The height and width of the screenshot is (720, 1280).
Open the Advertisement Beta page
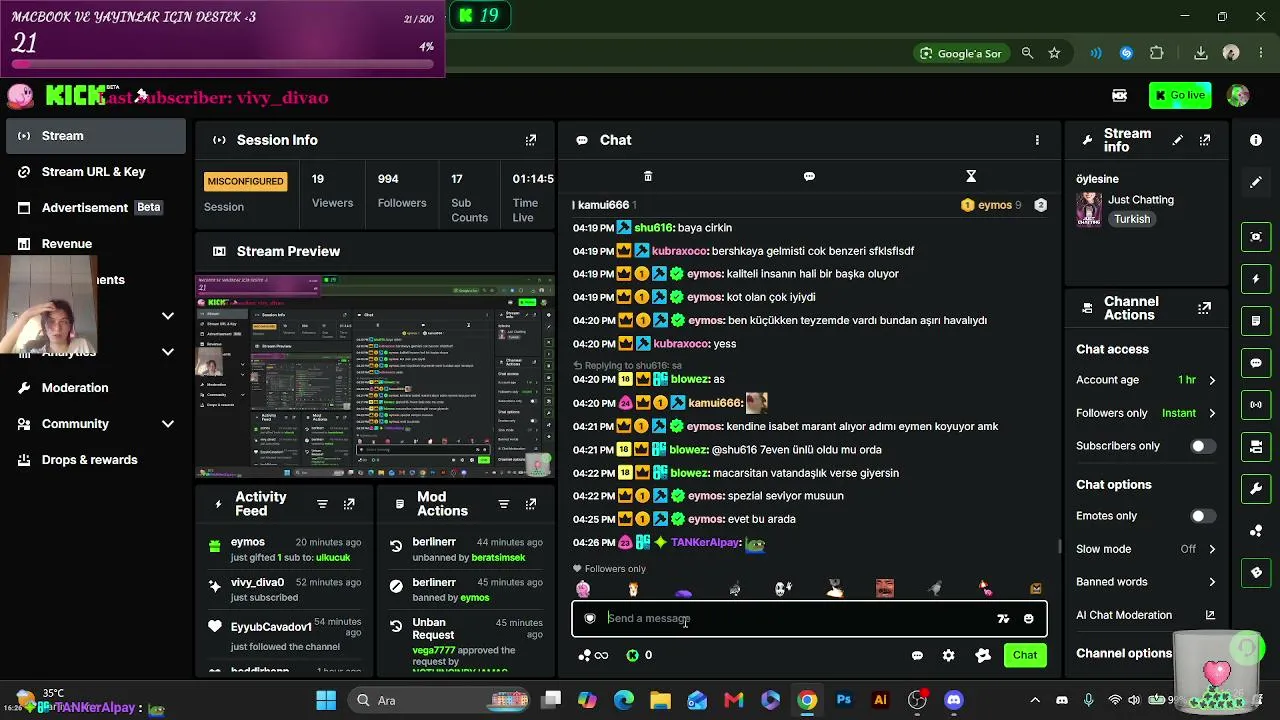(x=96, y=208)
